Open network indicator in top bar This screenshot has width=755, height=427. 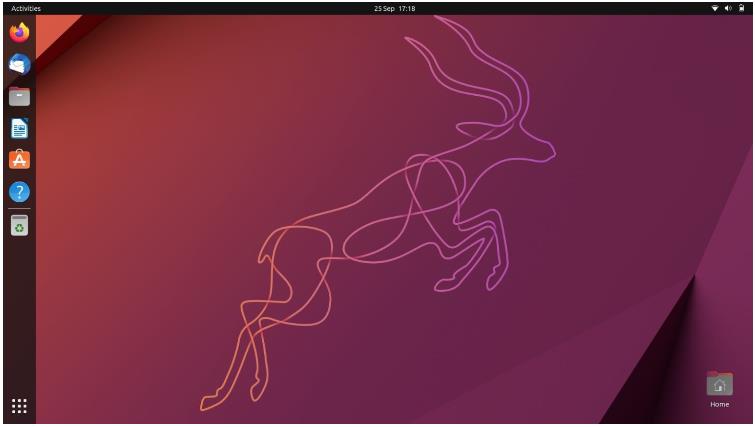715,8
